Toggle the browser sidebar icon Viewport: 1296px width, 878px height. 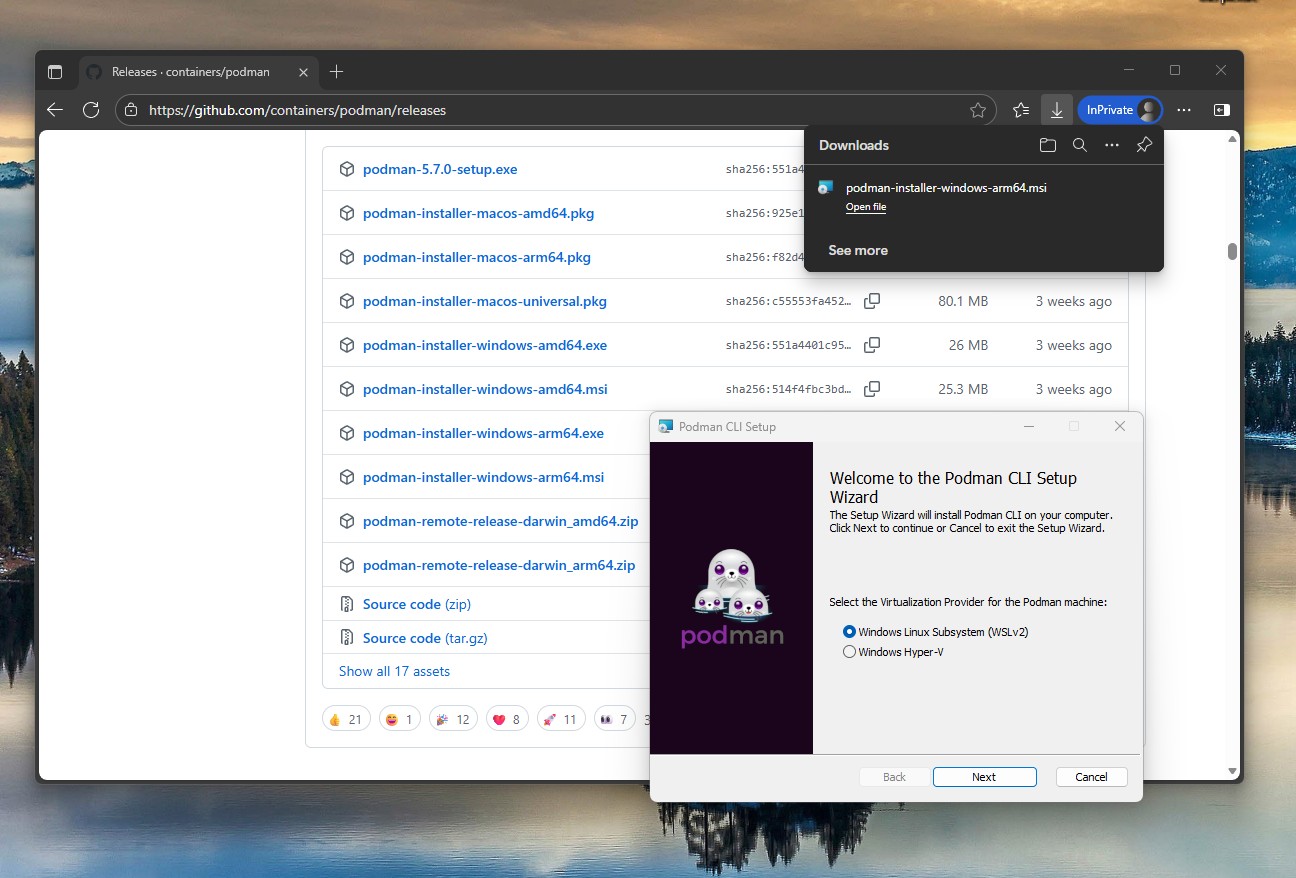[x=1221, y=110]
